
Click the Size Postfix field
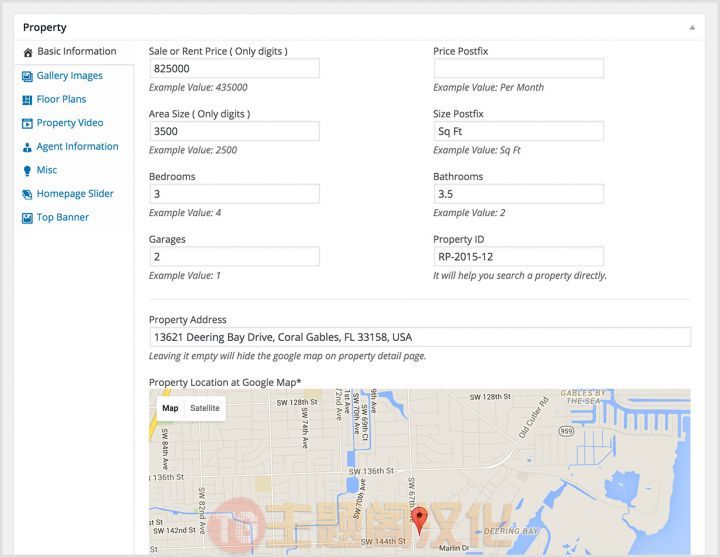(x=518, y=131)
